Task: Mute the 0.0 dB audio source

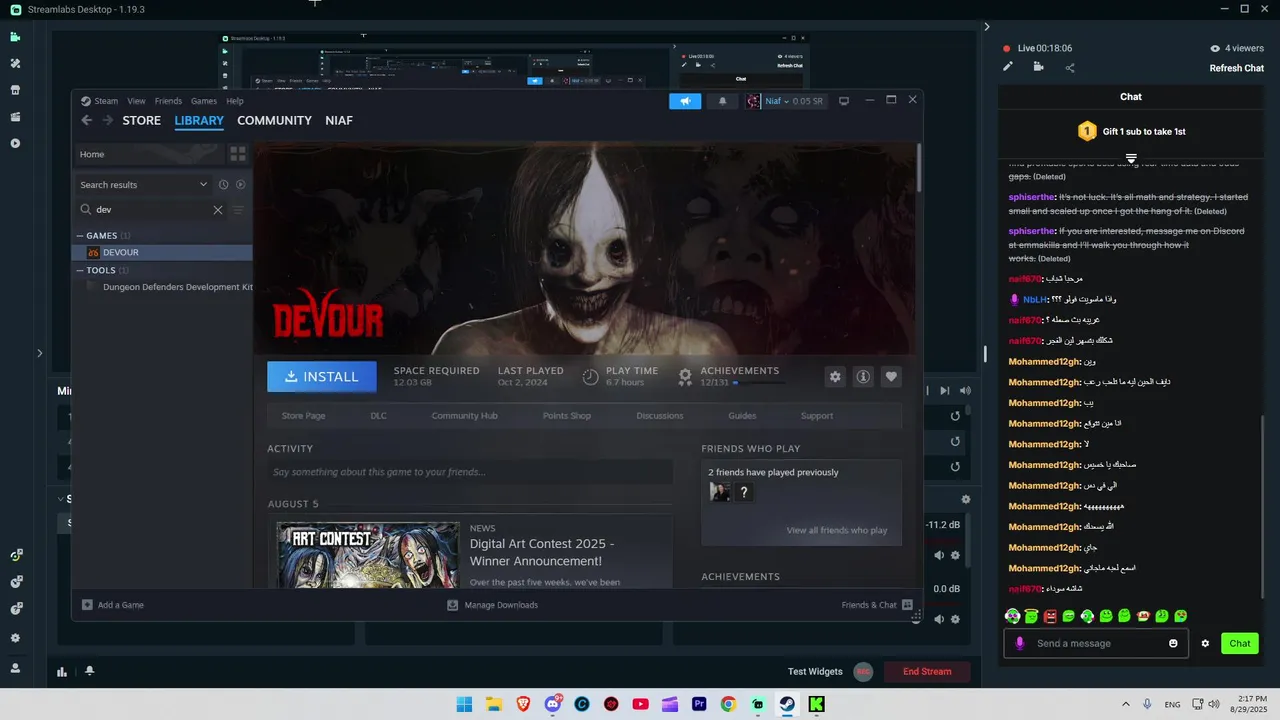Action: click(939, 619)
